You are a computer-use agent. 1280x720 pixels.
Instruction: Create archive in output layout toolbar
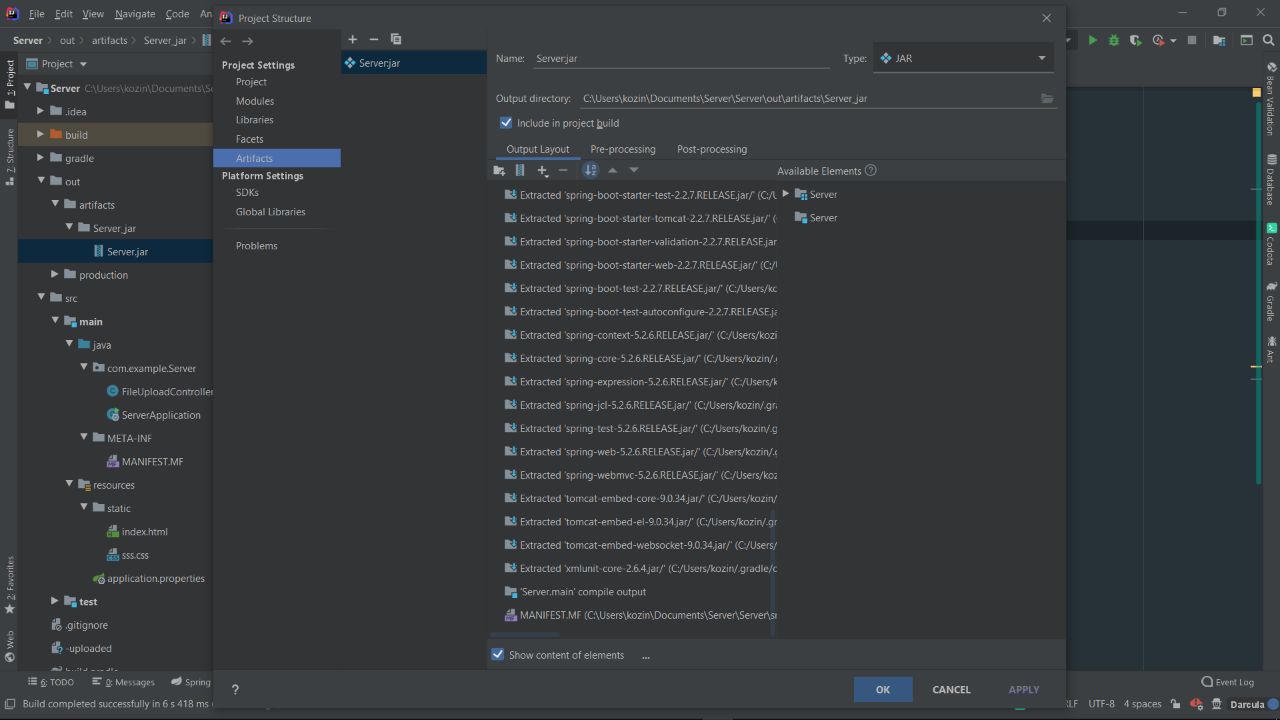[x=520, y=170]
